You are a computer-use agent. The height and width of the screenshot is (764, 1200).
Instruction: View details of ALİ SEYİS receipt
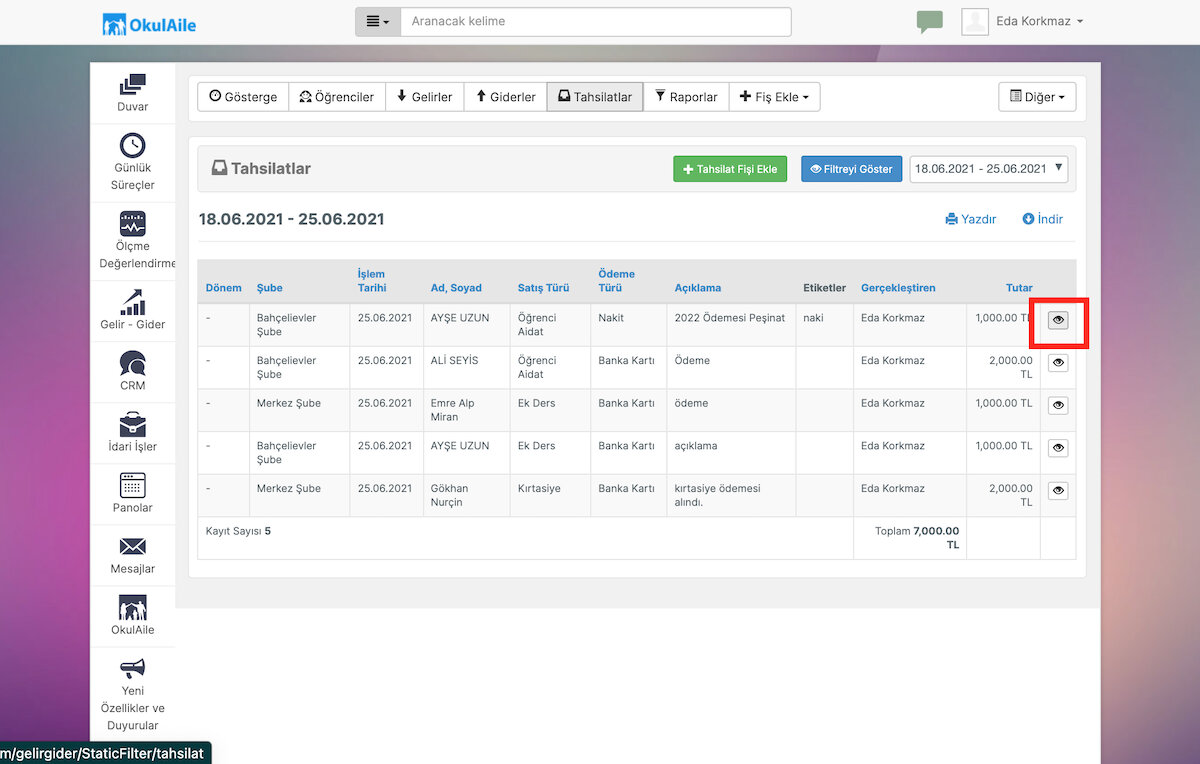pos(1058,363)
